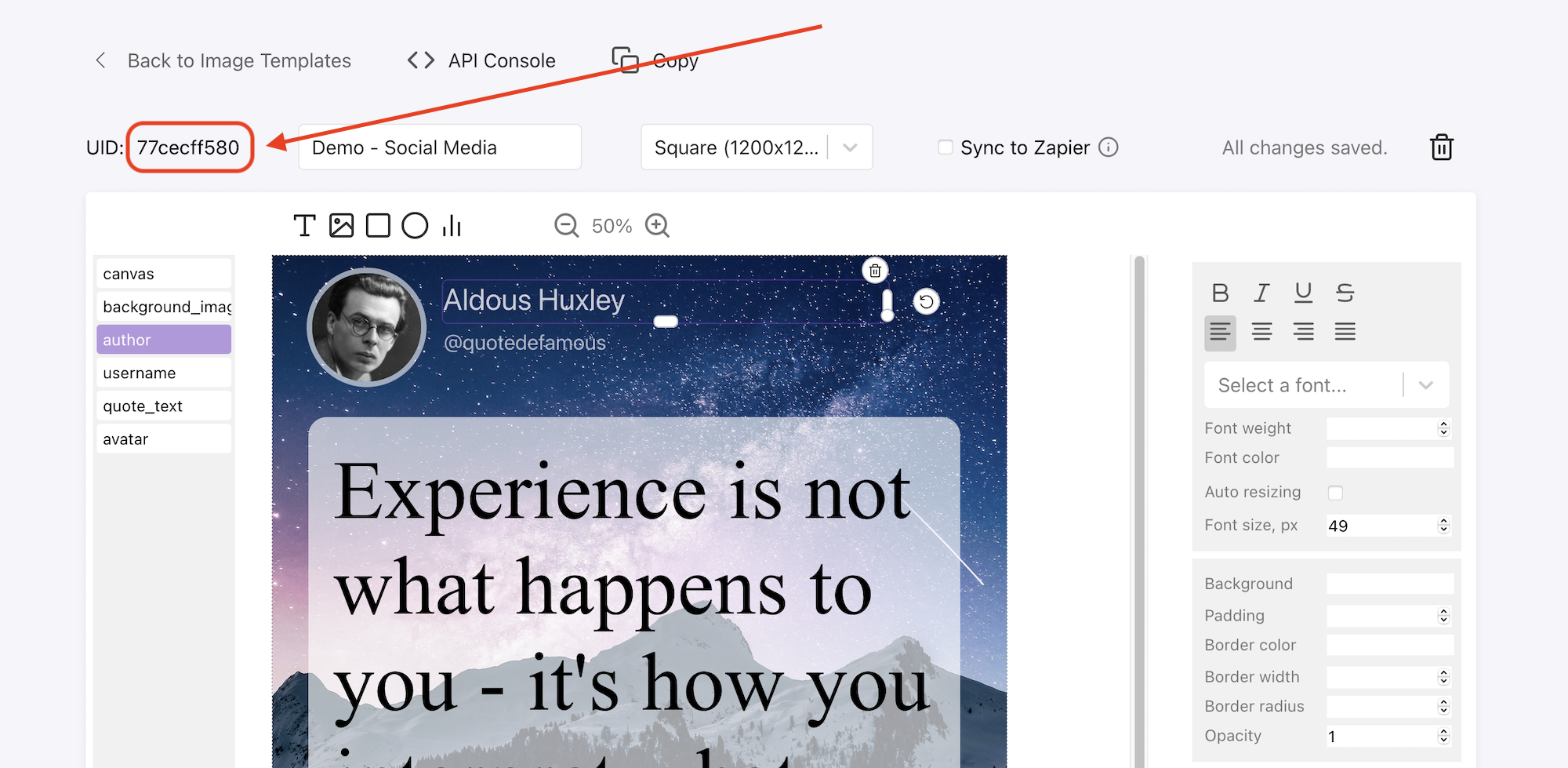Select the Circle shape tool
The height and width of the screenshot is (768, 1568).
click(414, 225)
